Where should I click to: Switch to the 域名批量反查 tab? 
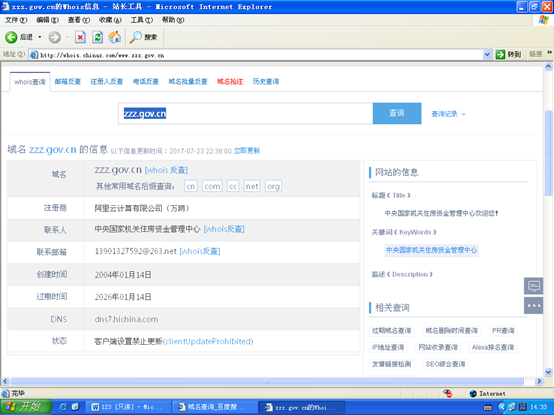click(x=188, y=82)
